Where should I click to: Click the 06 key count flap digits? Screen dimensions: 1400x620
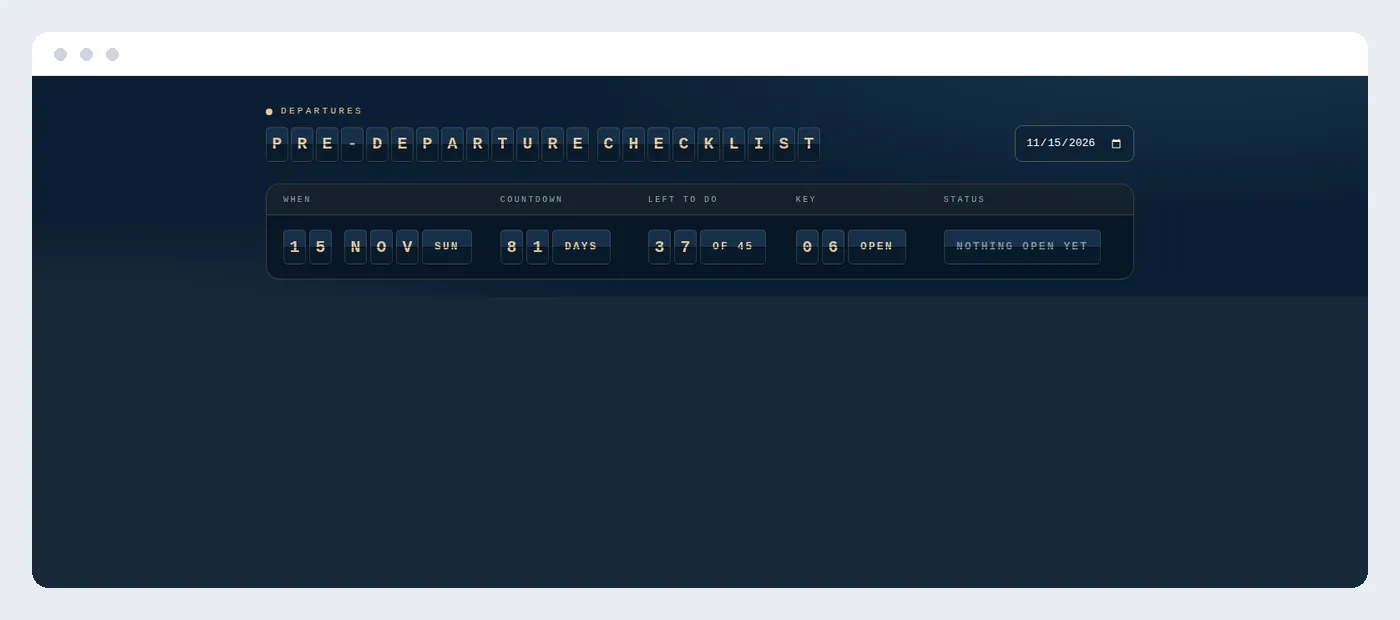click(820, 247)
